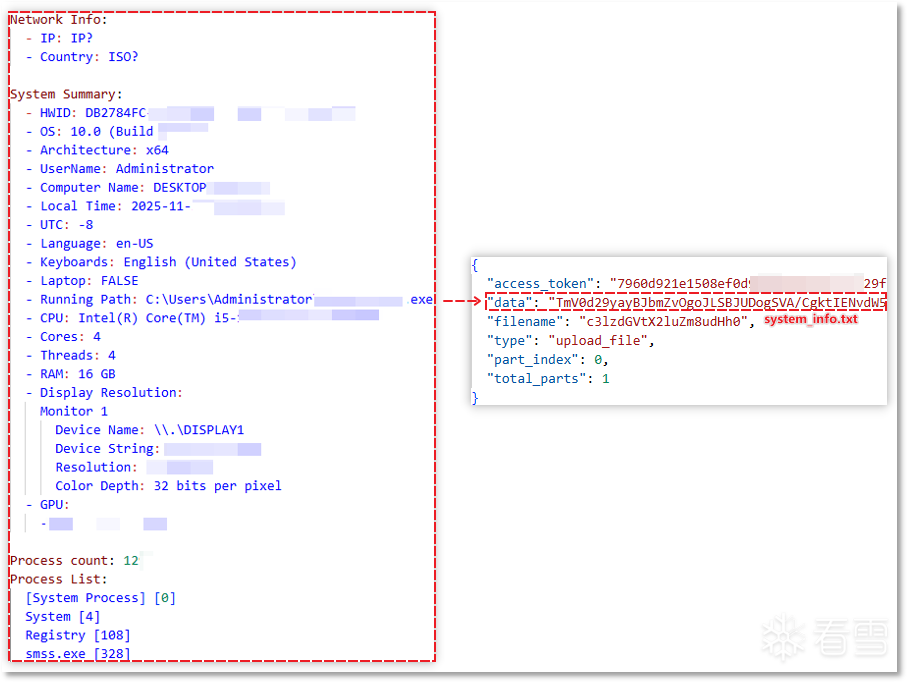Select the Registry [108] process entry
This screenshot has width=909, height=684.
(x=78, y=635)
